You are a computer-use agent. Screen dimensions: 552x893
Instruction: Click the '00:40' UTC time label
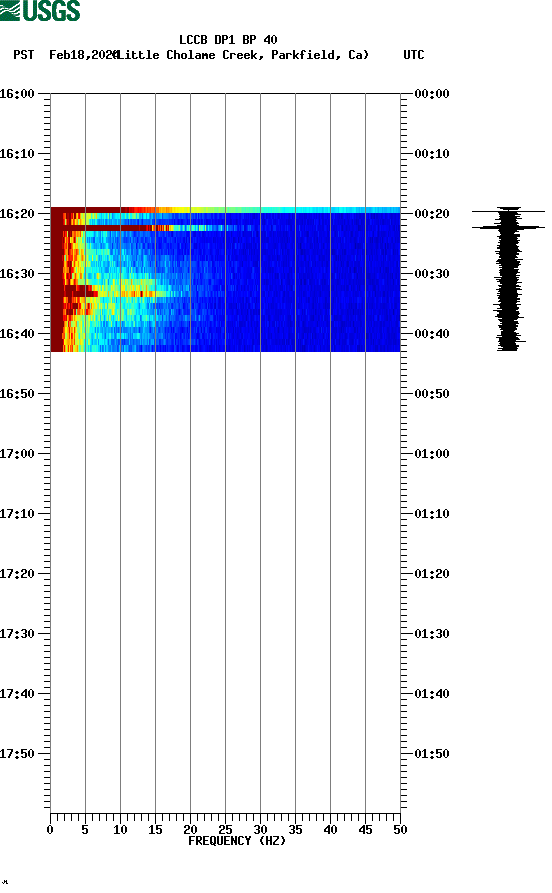click(432, 334)
